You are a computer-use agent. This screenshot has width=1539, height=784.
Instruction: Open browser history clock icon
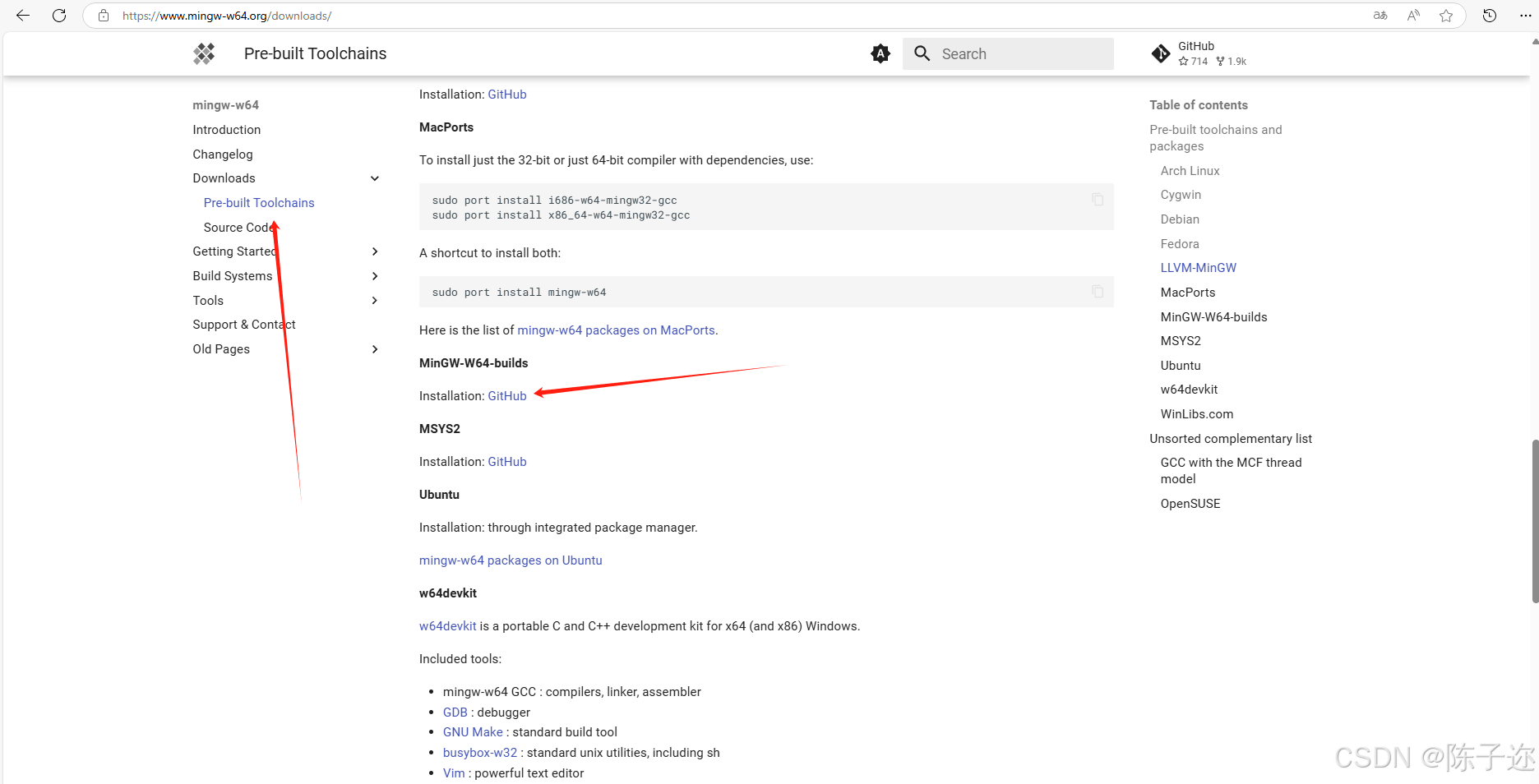click(x=1490, y=16)
